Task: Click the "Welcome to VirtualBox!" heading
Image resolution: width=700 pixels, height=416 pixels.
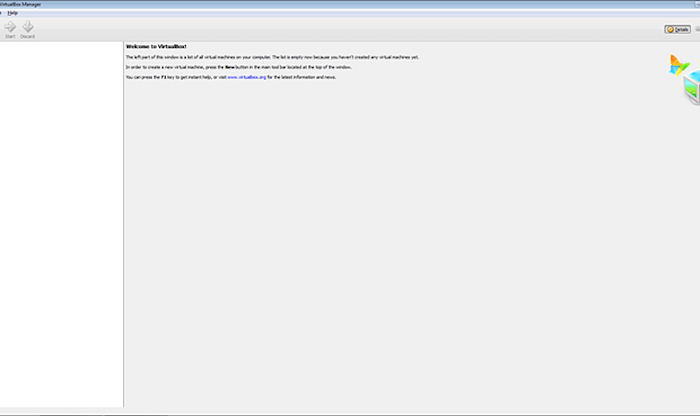Action: pyautogui.click(x=156, y=46)
